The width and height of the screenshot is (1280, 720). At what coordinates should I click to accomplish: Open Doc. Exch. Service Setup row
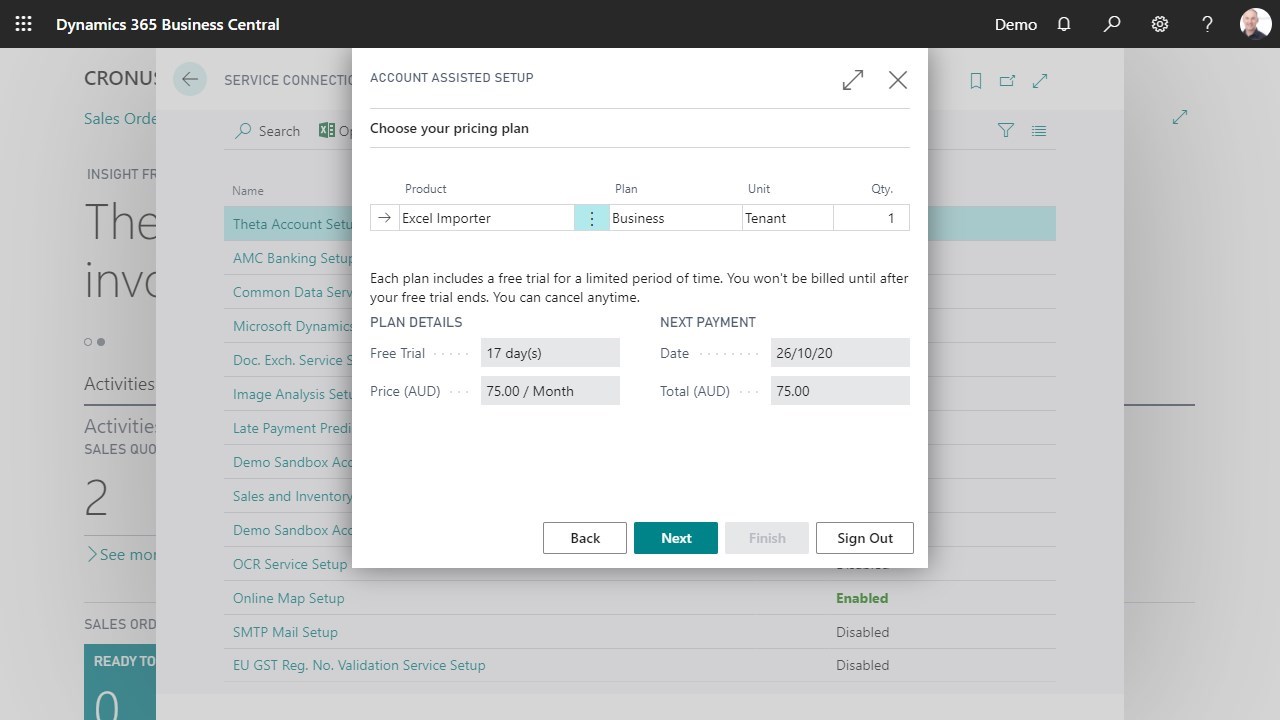292,360
